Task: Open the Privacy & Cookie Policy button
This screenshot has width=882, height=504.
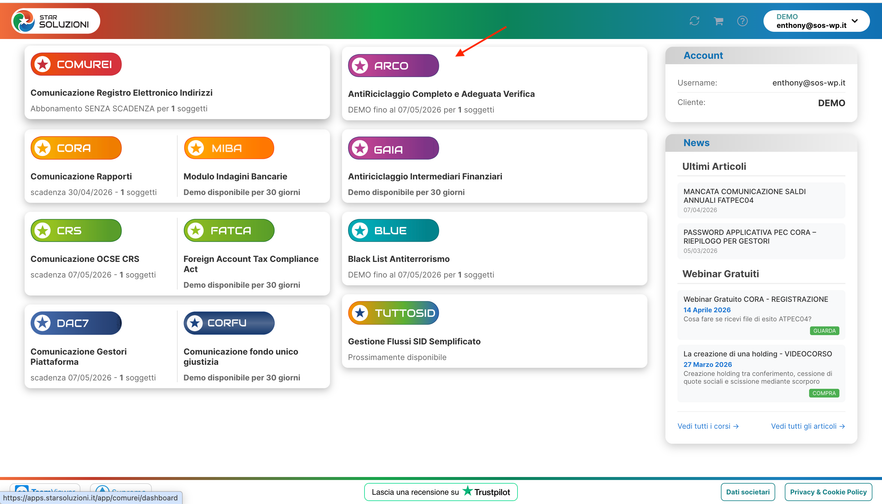Action: [x=828, y=492]
